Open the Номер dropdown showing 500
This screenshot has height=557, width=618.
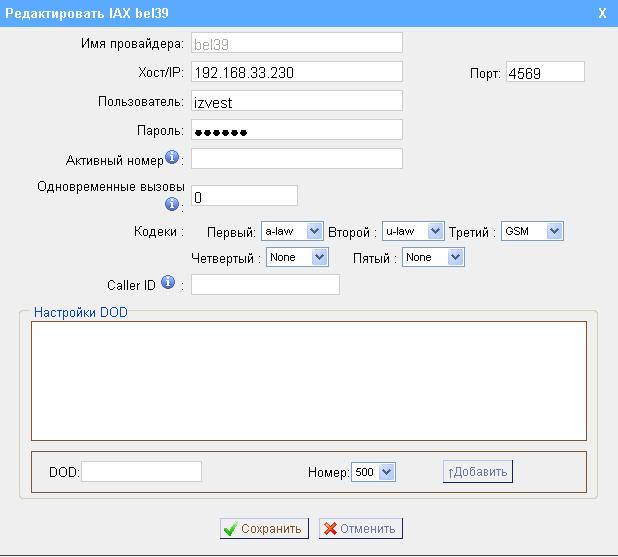click(374, 472)
